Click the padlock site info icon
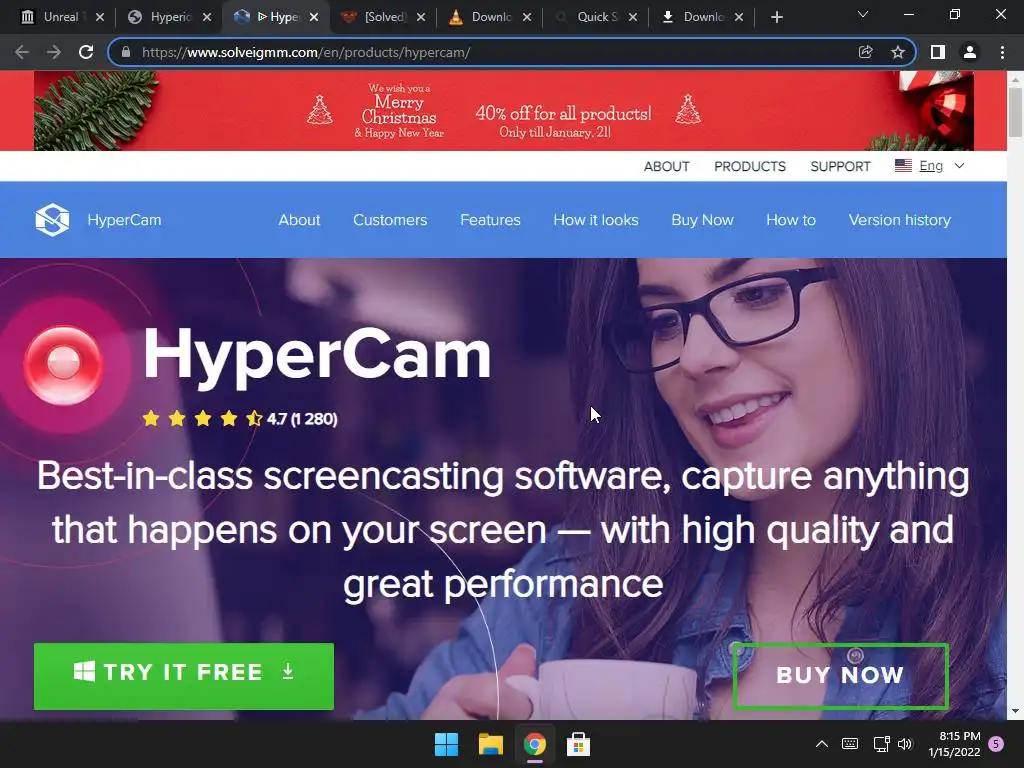The height and width of the screenshot is (768, 1024). point(126,52)
